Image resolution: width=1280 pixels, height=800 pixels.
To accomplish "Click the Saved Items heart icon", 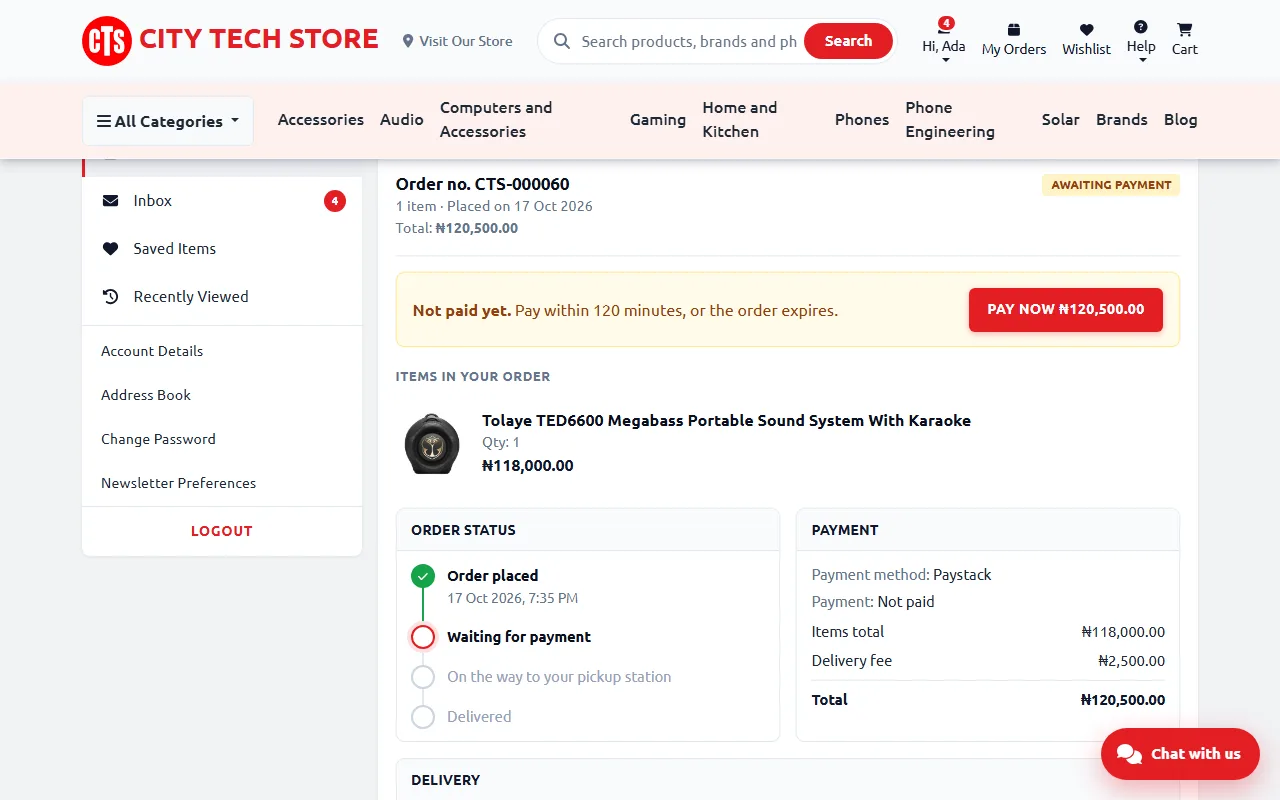I will click(x=110, y=249).
